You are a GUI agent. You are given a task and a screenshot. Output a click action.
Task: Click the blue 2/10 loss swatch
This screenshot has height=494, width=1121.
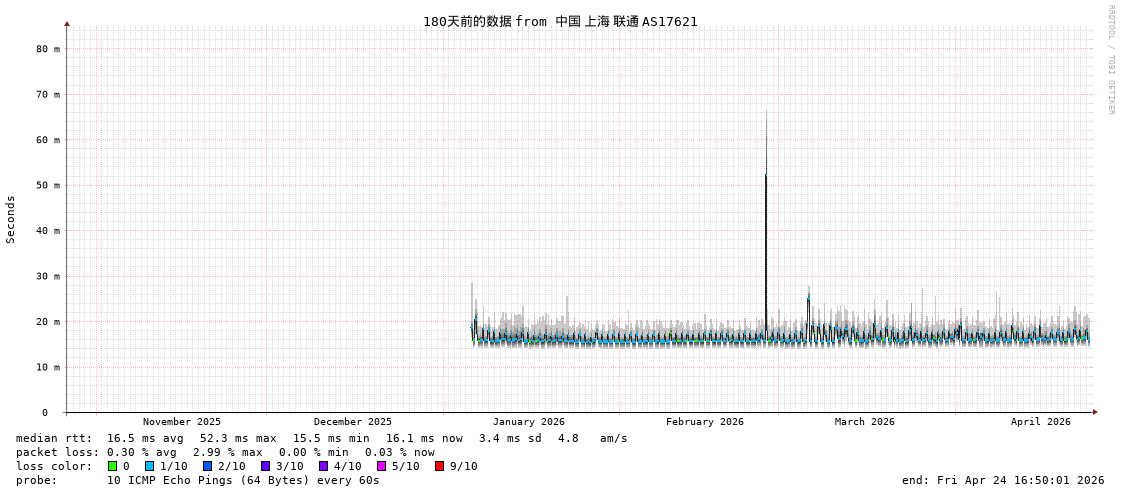[208, 466]
